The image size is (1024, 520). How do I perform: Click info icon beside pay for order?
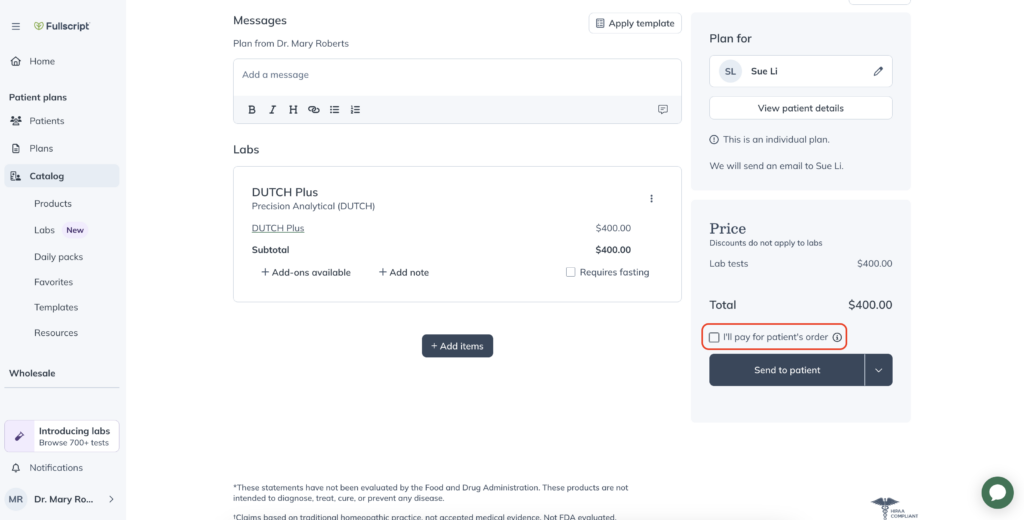(x=837, y=338)
